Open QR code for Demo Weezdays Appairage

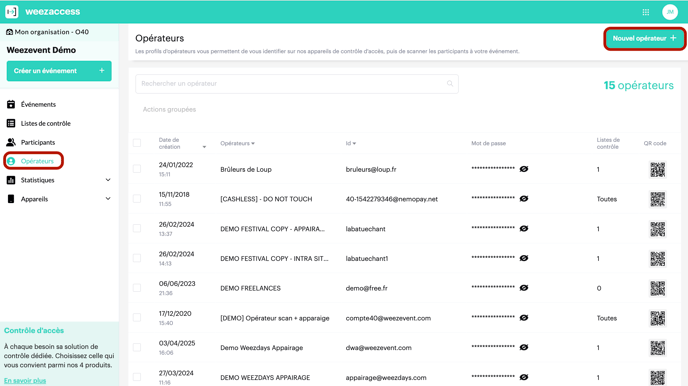tap(657, 348)
